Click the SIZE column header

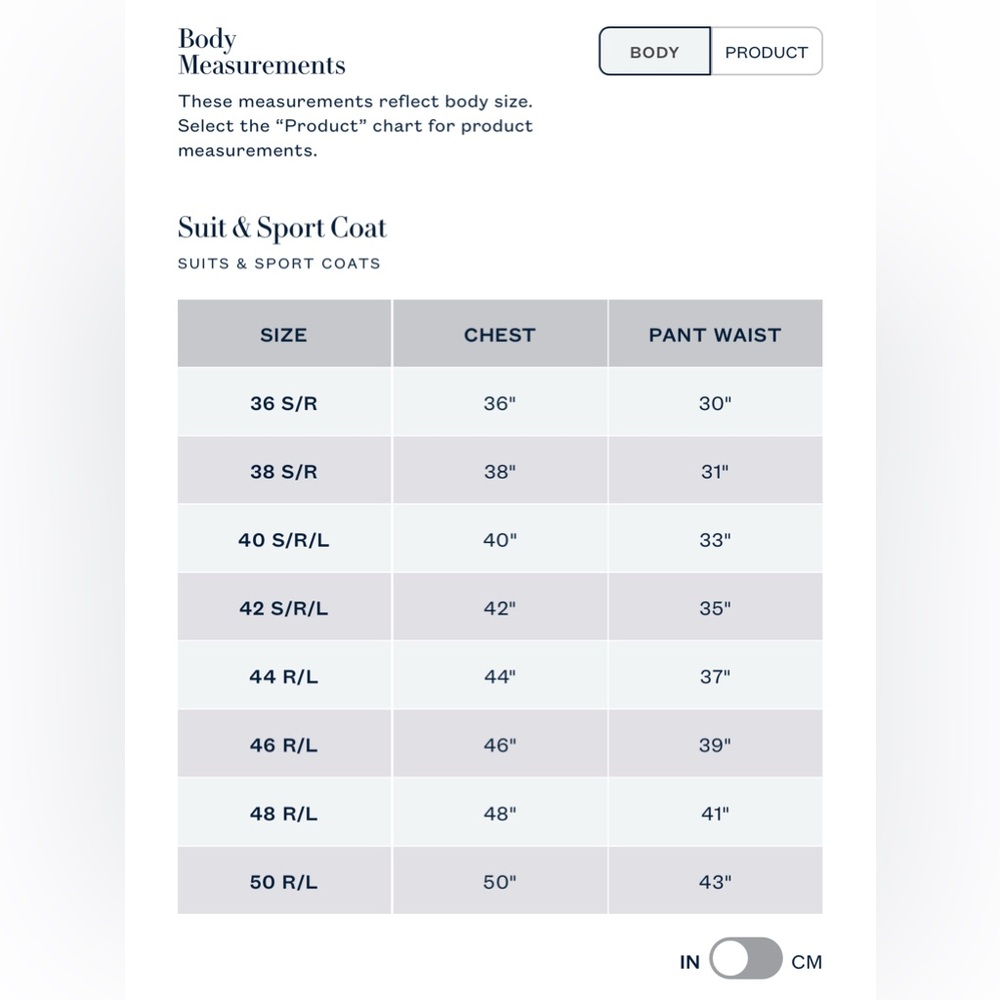[x=284, y=334]
